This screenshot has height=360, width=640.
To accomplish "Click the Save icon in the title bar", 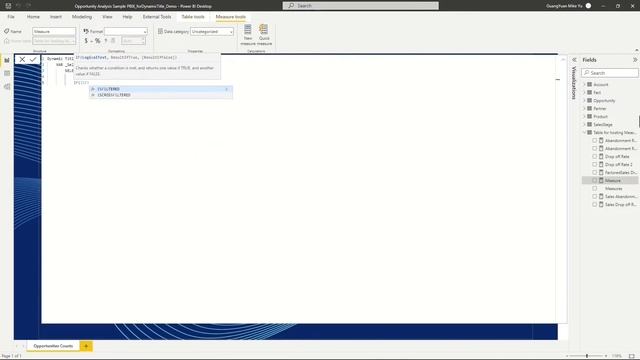I will (8, 6).
